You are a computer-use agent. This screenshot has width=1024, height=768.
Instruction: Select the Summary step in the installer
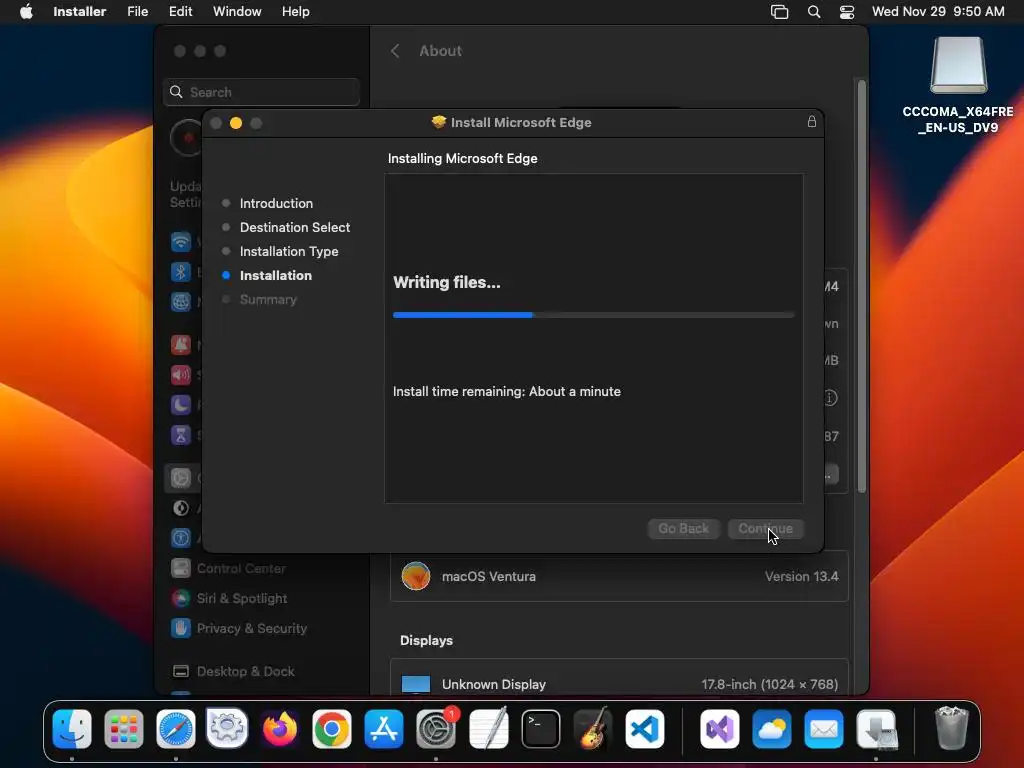(x=268, y=300)
